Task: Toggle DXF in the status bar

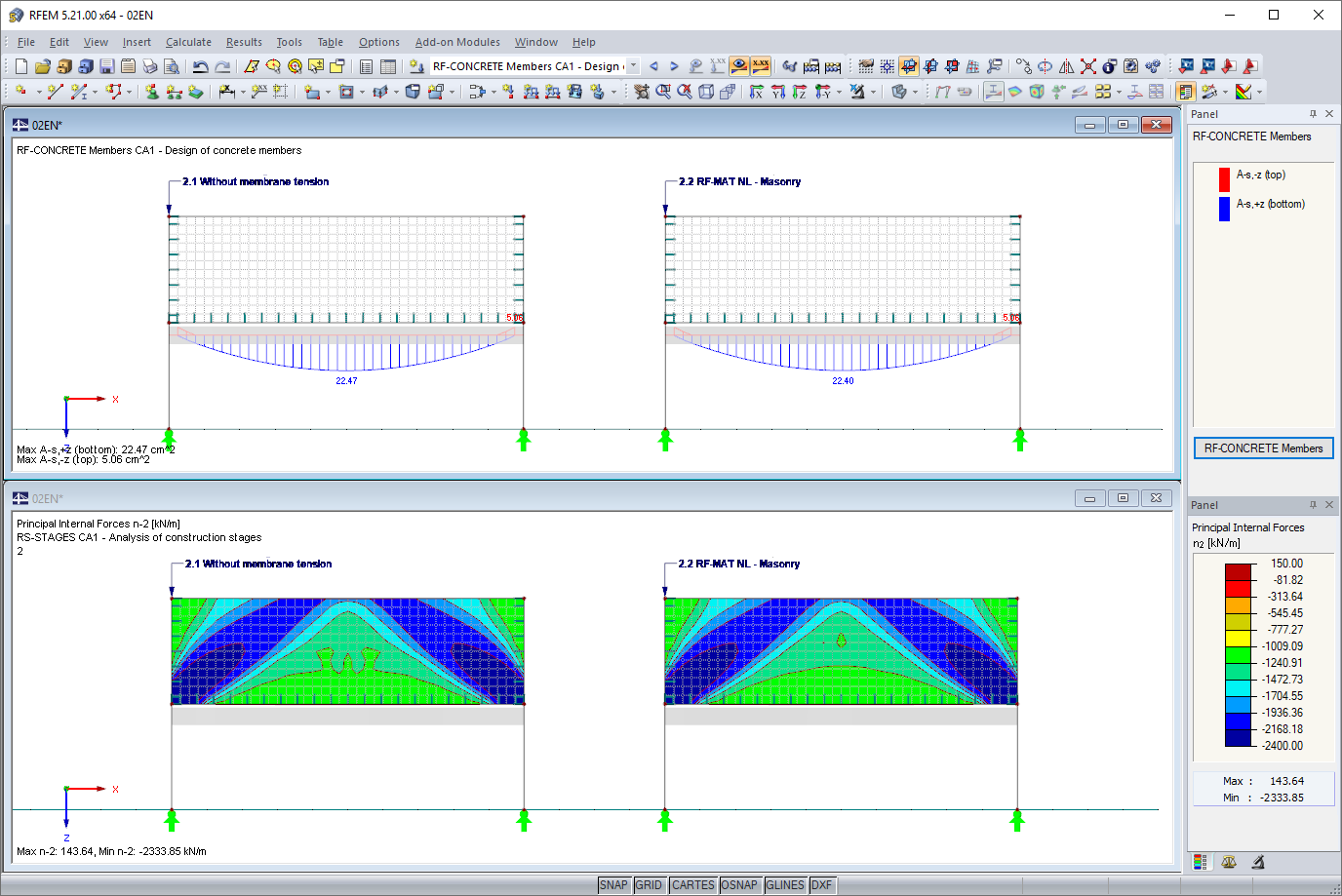Action: (822, 885)
